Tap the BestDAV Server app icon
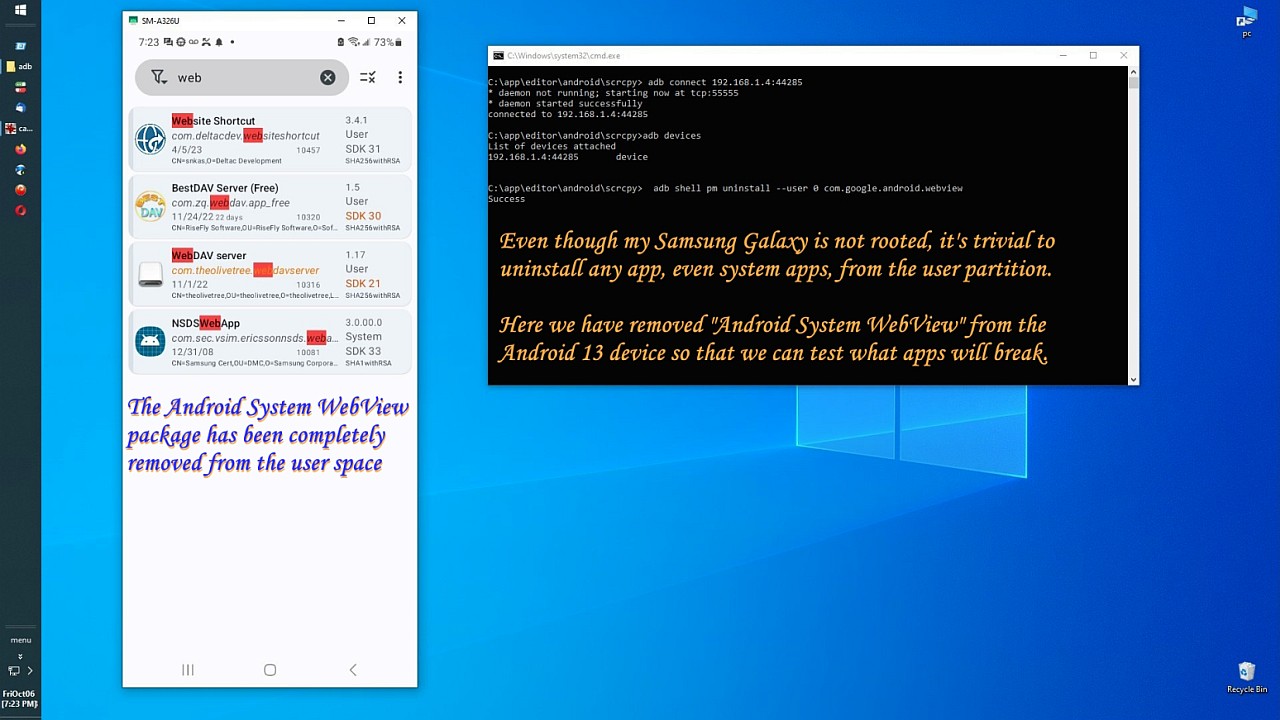The width and height of the screenshot is (1280, 720). tap(150, 207)
